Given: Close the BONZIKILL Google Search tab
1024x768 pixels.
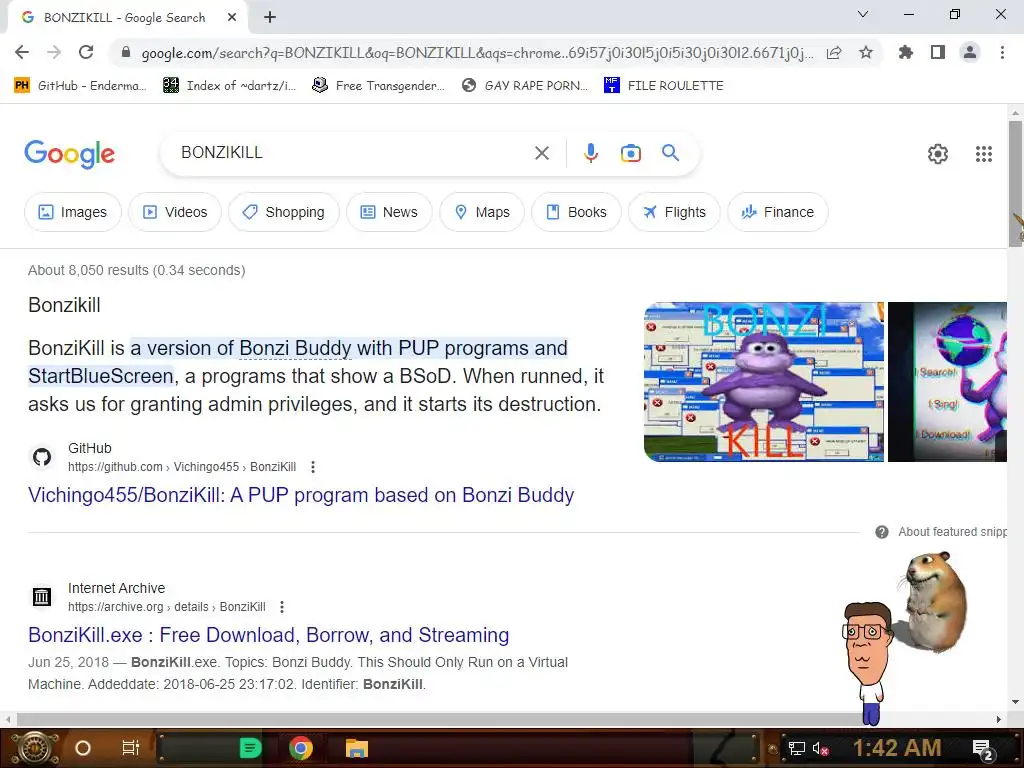Looking at the screenshot, I should 232,18.
